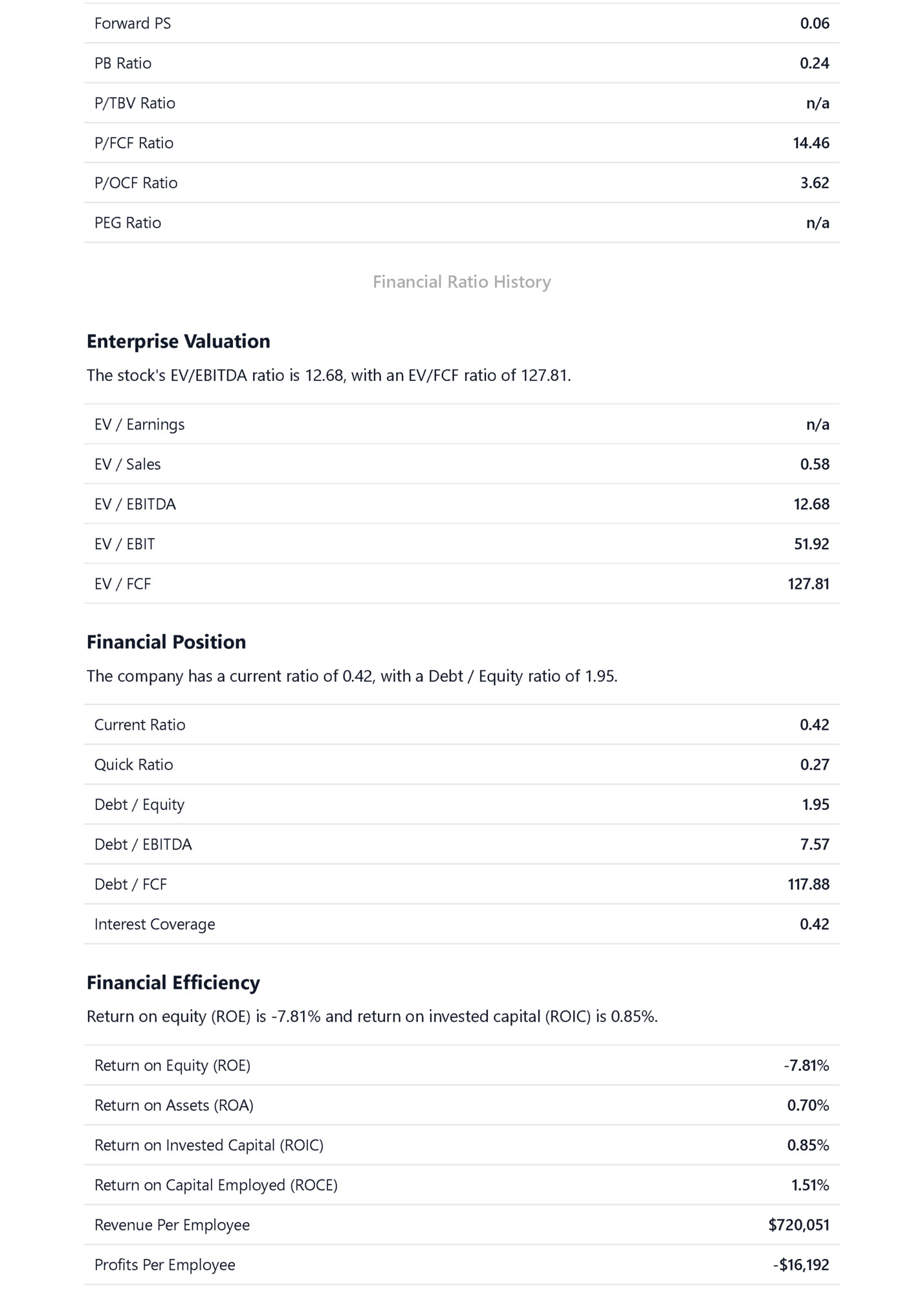
Task: Click the EV / EBIT value 51.92
Action: pos(811,544)
